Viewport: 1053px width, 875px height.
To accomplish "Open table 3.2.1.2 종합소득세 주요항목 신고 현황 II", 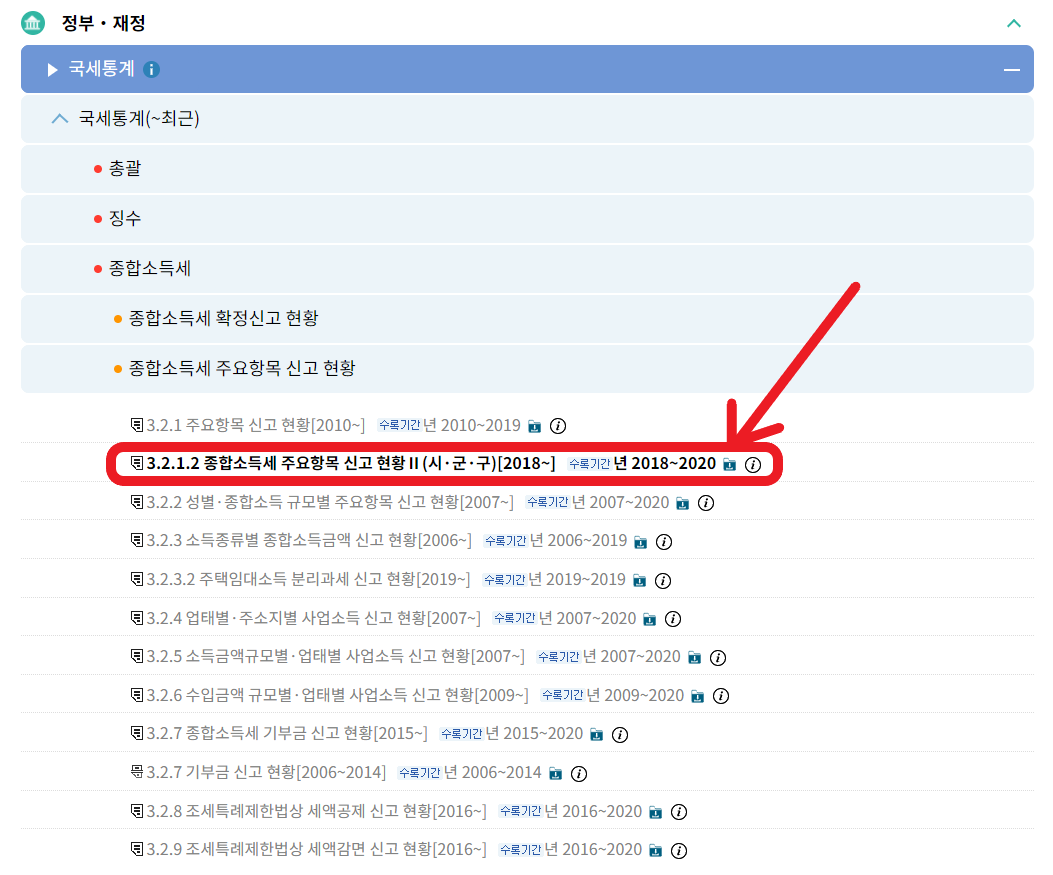I will (x=351, y=463).
